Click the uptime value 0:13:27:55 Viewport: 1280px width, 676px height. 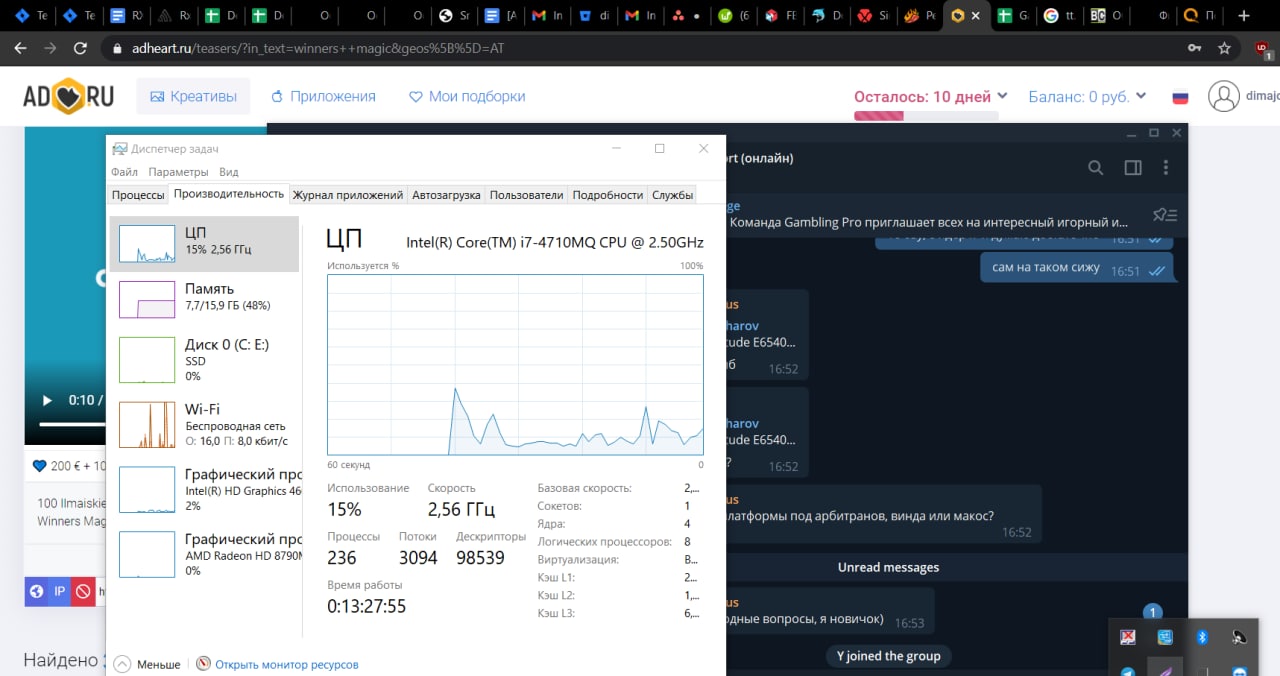pos(367,606)
